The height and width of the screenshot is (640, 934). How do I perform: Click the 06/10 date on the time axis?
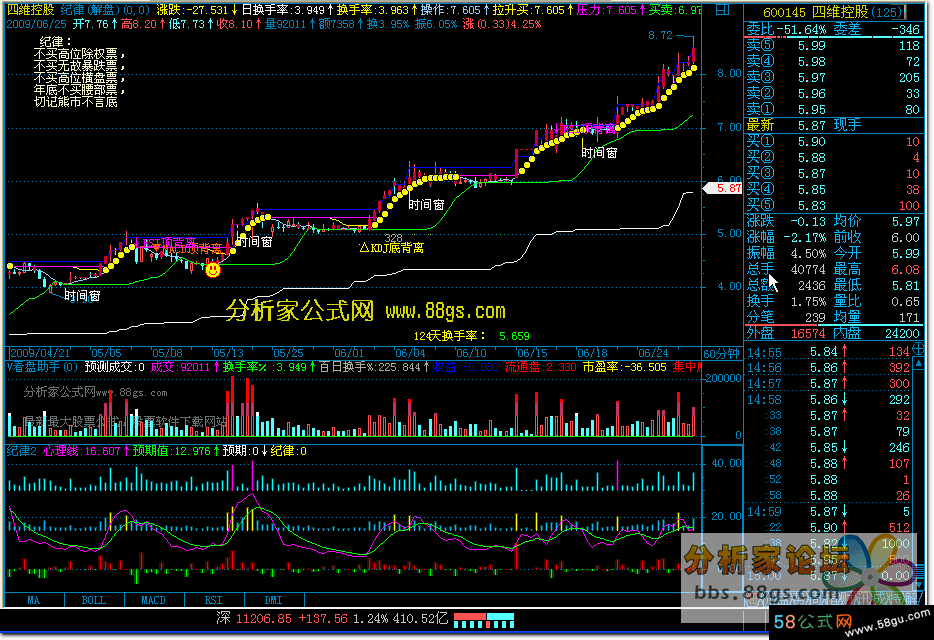pos(471,353)
